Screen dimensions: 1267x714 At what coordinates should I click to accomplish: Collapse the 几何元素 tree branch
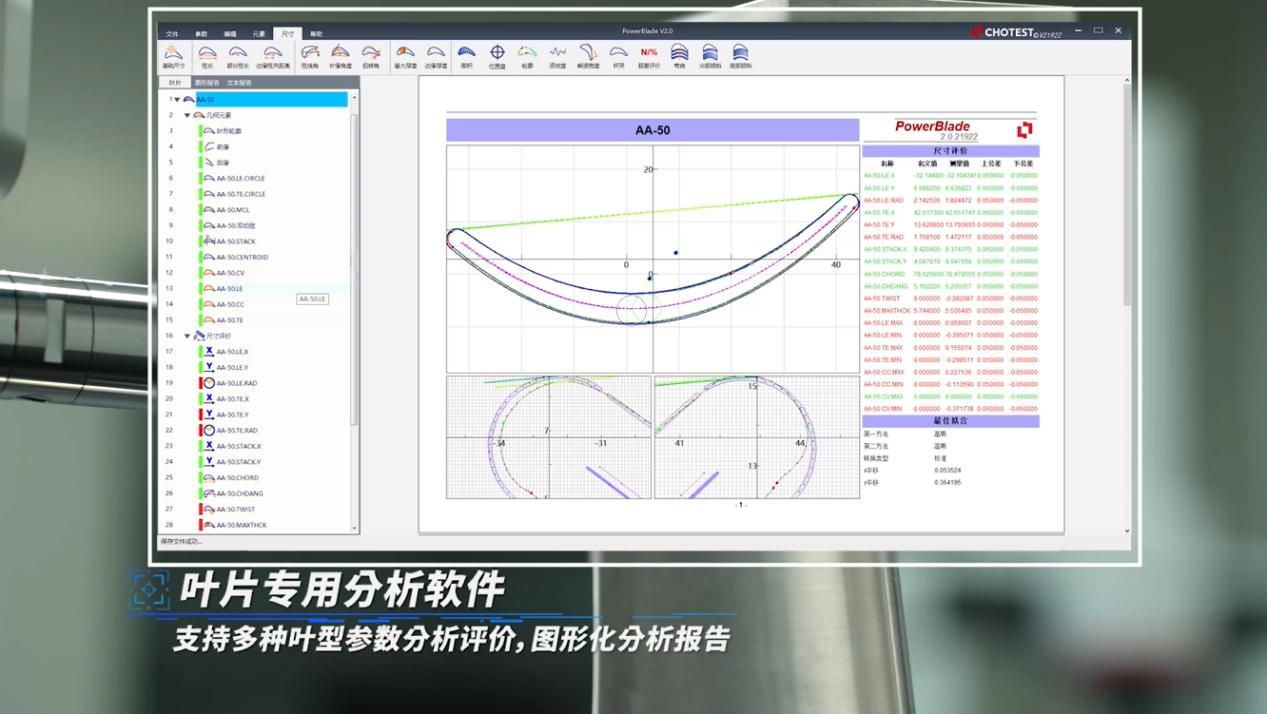(186, 115)
